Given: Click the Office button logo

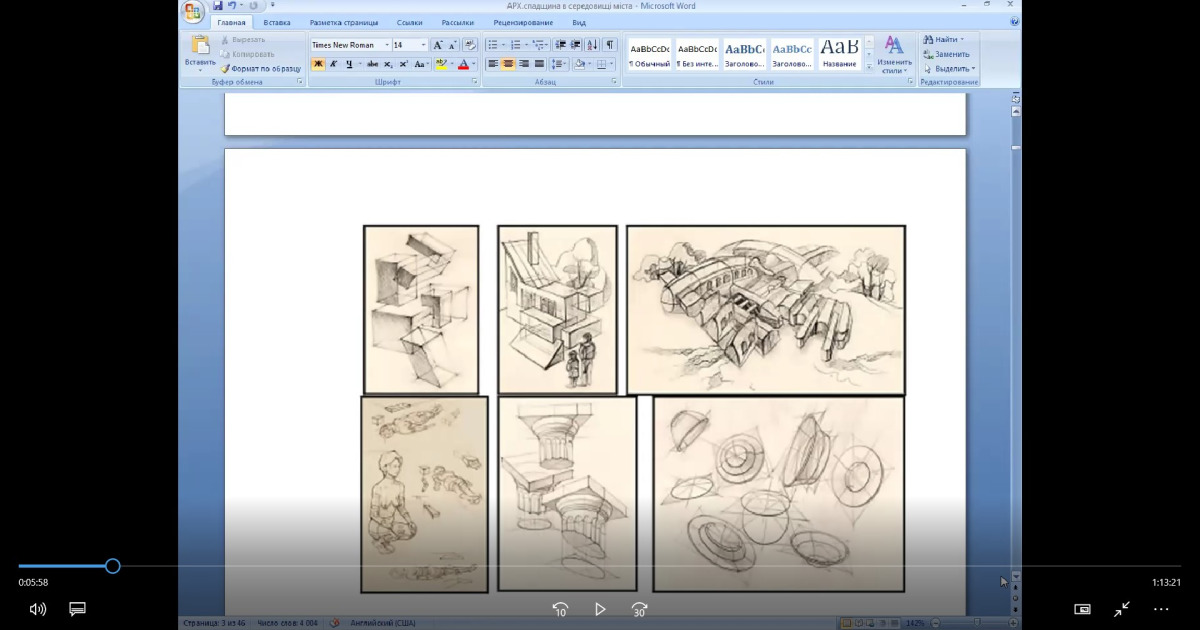Looking at the screenshot, I should (193, 11).
